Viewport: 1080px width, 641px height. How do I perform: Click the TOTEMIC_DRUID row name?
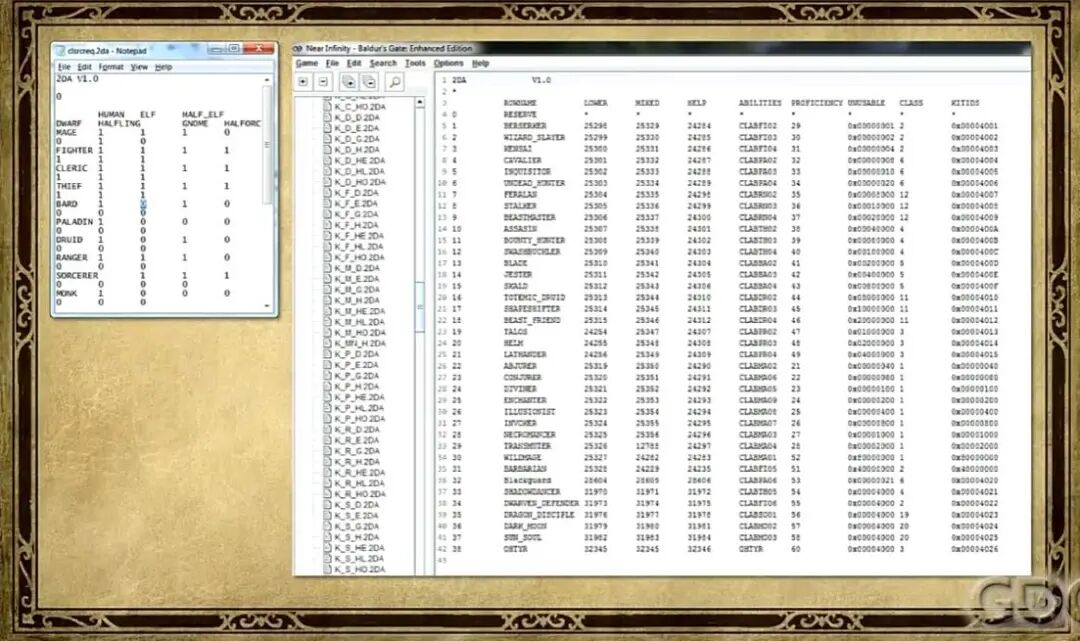(534, 297)
